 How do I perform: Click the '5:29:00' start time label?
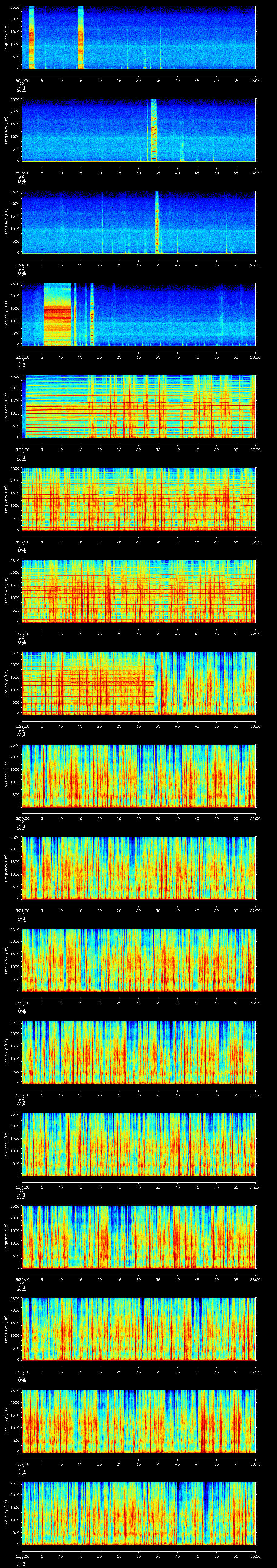tap(22, 726)
